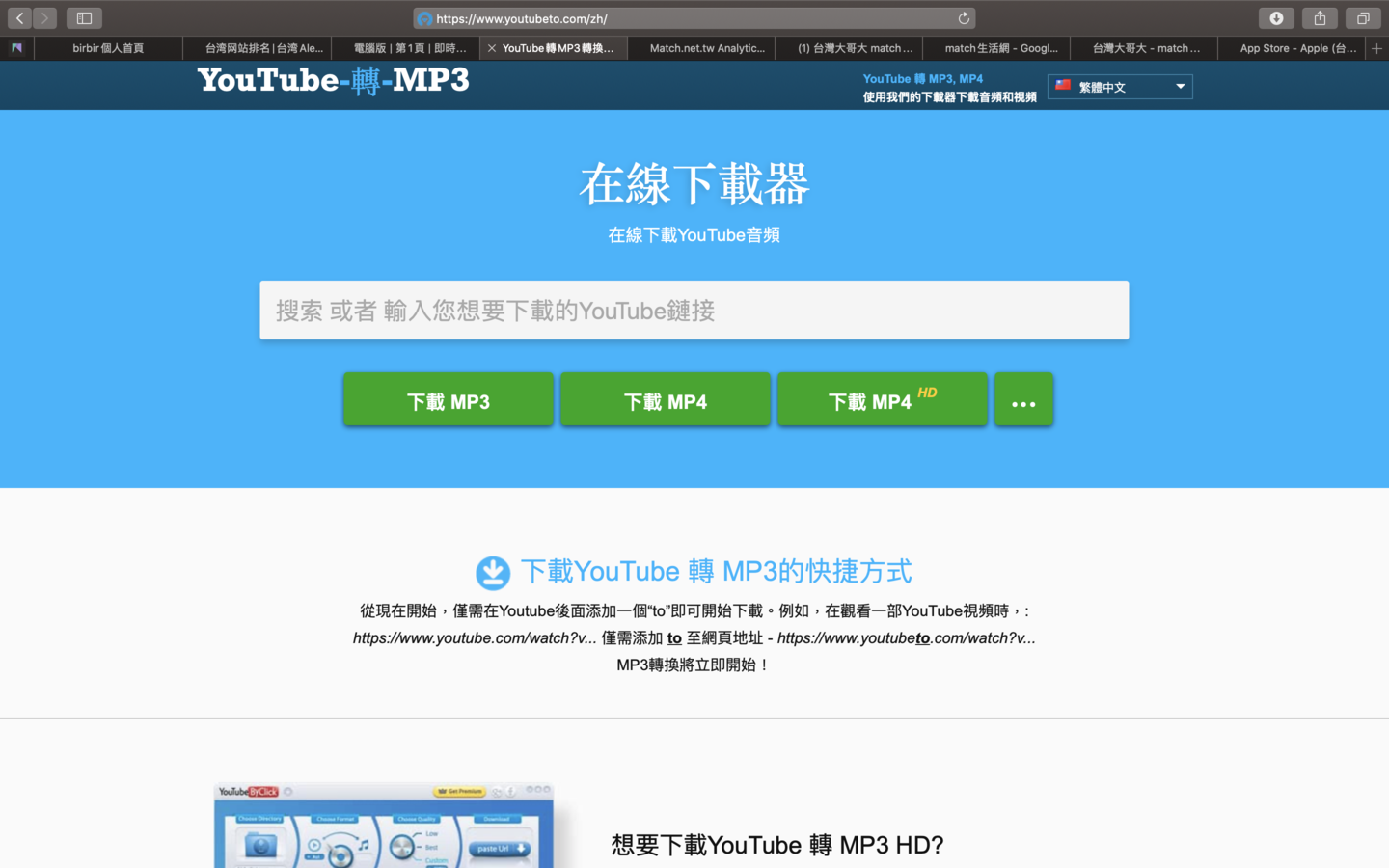The height and width of the screenshot is (868, 1389).
Task: Focus the YouTube link search field
Action: pyautogui.click(x=694, y=311)
